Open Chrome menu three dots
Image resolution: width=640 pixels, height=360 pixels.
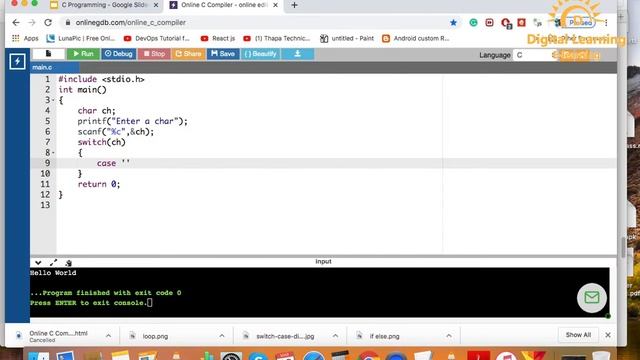click(x=606, y=23)
